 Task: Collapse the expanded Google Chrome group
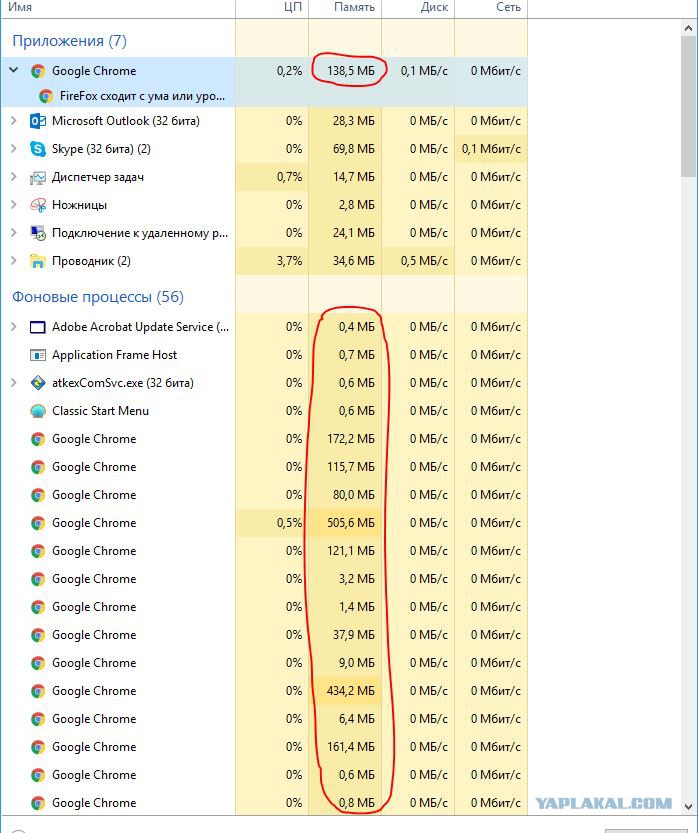pos(14,70)
